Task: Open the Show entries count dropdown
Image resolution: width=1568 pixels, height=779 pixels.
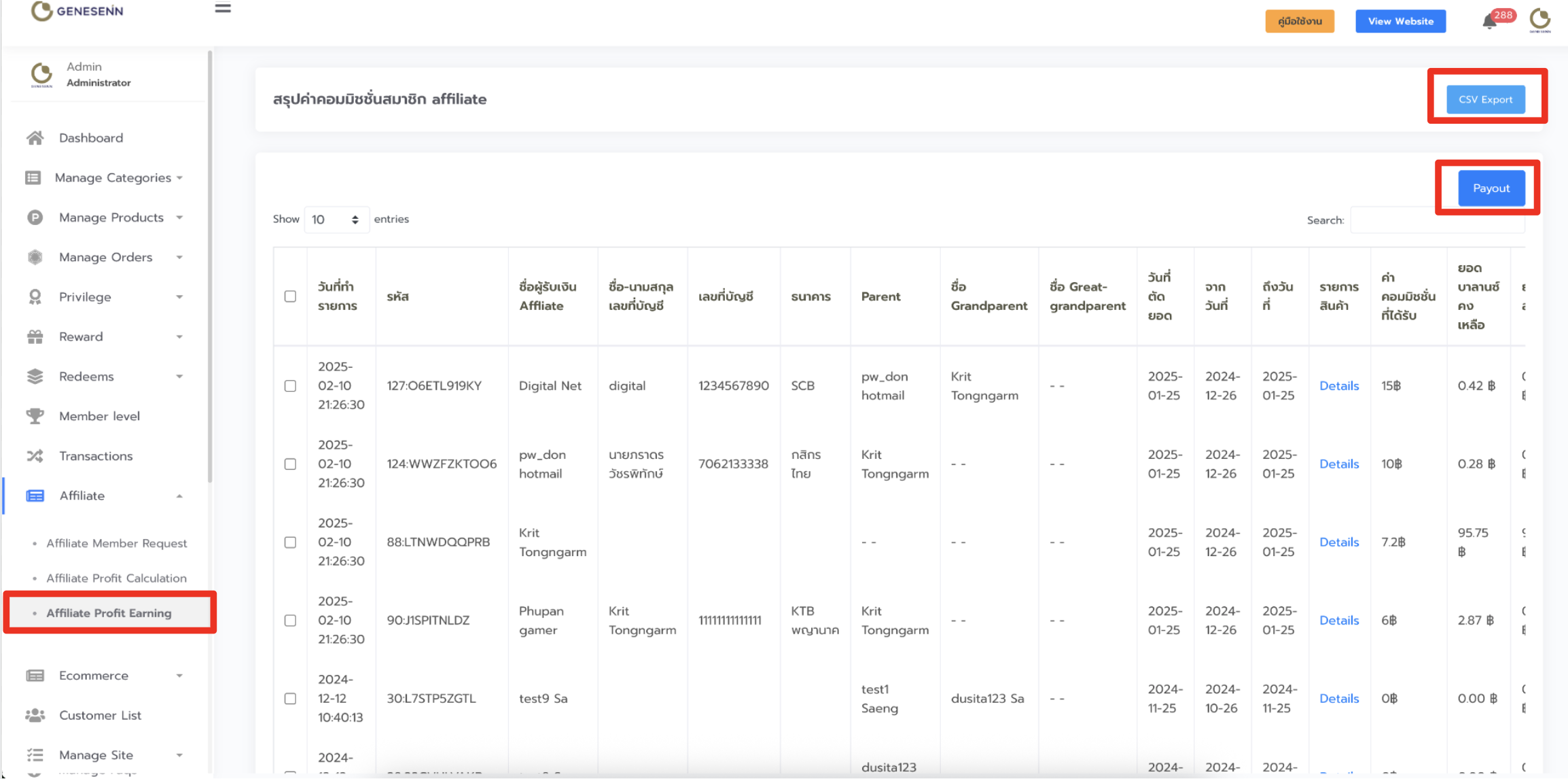Action: (x=336, y=220)
